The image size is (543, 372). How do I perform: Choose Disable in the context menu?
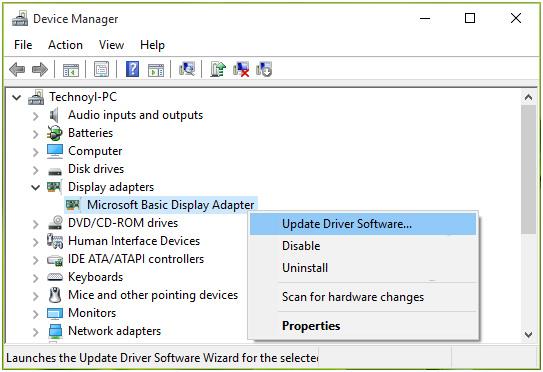click(363, 246)
